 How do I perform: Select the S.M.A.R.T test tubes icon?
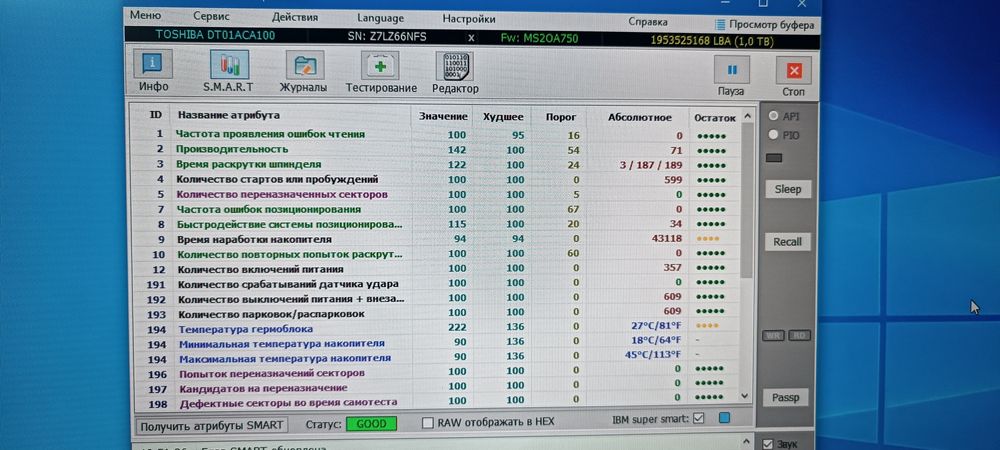[229, 65]
